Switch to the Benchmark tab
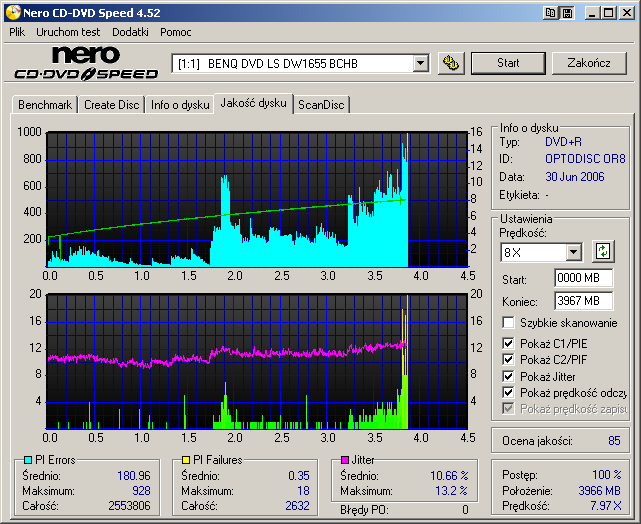The image size is (641, 524). 45,105
